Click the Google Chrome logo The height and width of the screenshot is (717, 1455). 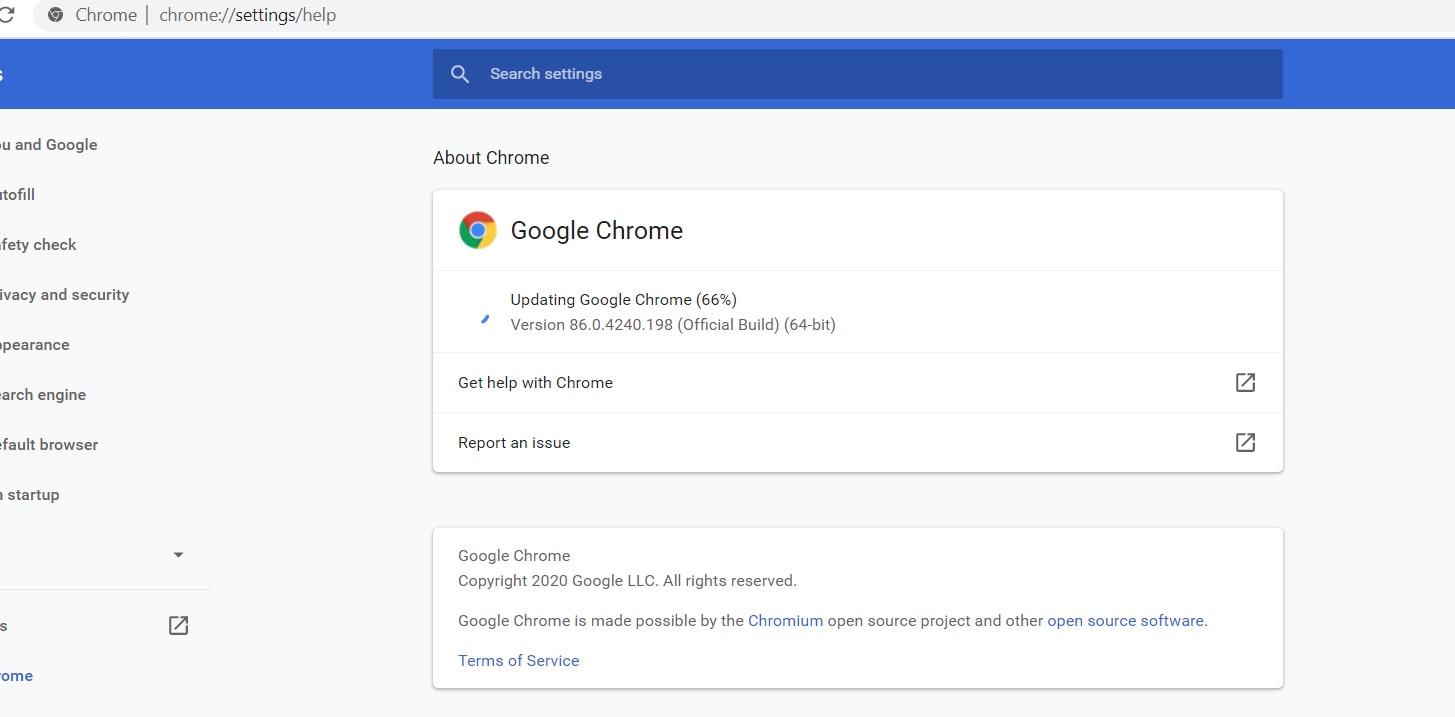coord(478,230)
